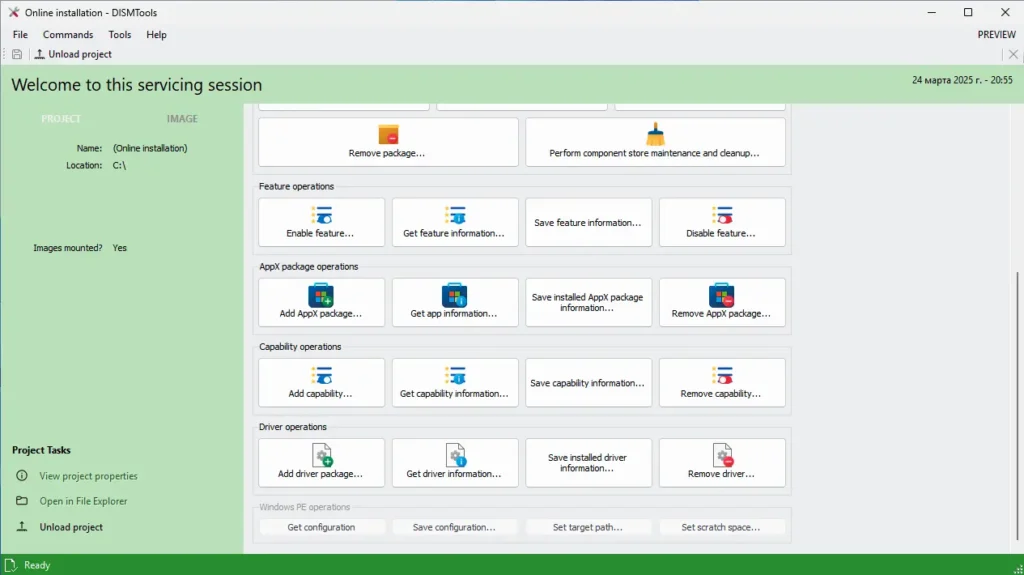1024x575 pixels.
Task: Click the Get configuration button
Action: click(321, 527)
